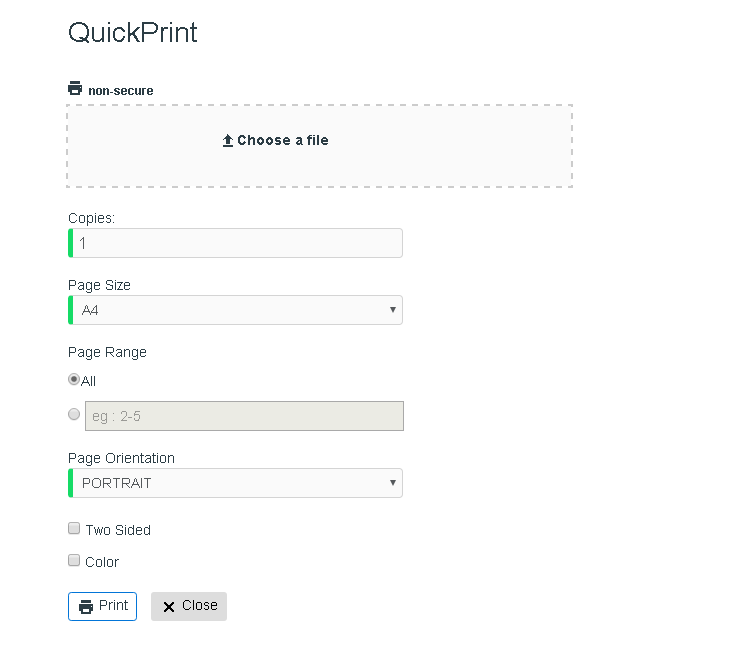
Task: Click the Page Size dropdown arrow
Action: tap(393, 309)
